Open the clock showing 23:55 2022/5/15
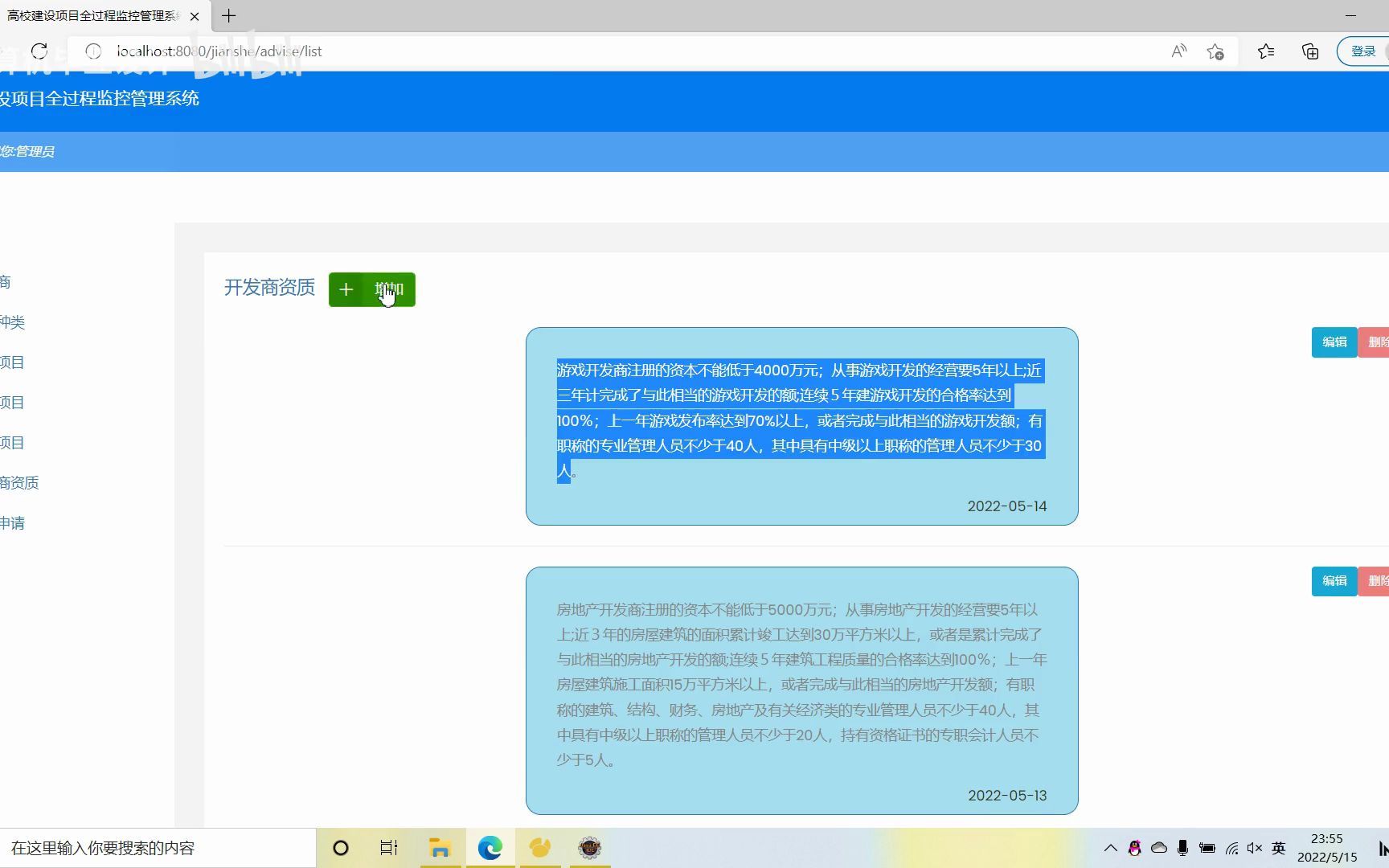Viewport: 1389px width, 868px height. 1327,848
